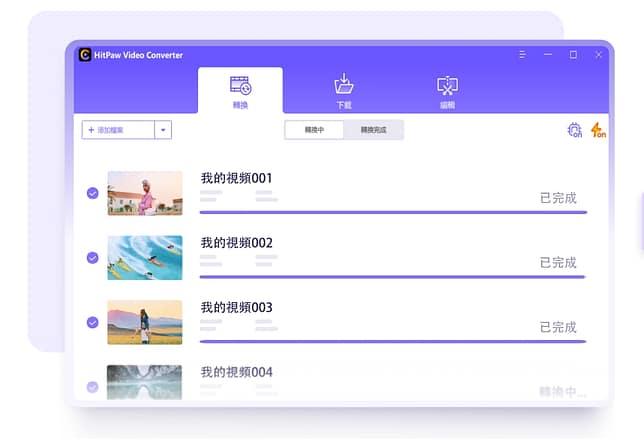Select the title 我的視頻003
Screen dimensions: 644x442
point(237,307)
